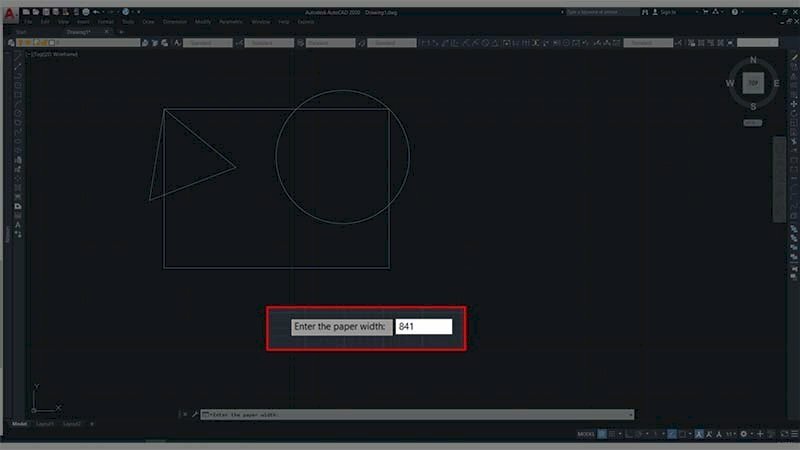Open the Text Style dropdown
This screenshot has width=800, height=450.
(x=209, y=43)
